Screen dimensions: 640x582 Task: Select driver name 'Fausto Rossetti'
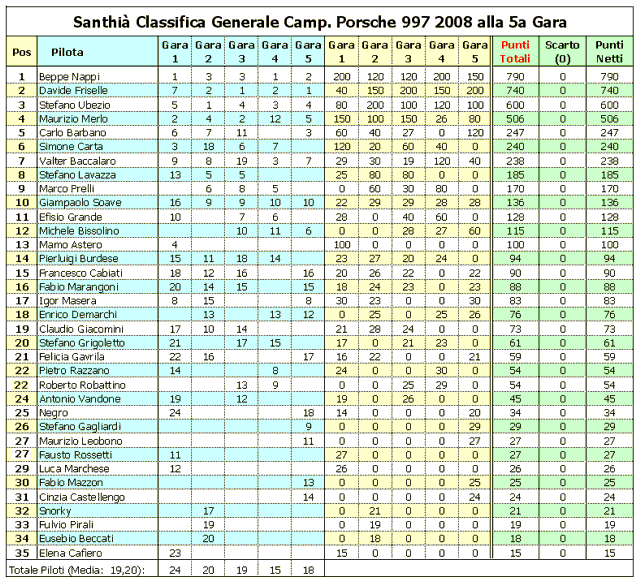point(76,455)
